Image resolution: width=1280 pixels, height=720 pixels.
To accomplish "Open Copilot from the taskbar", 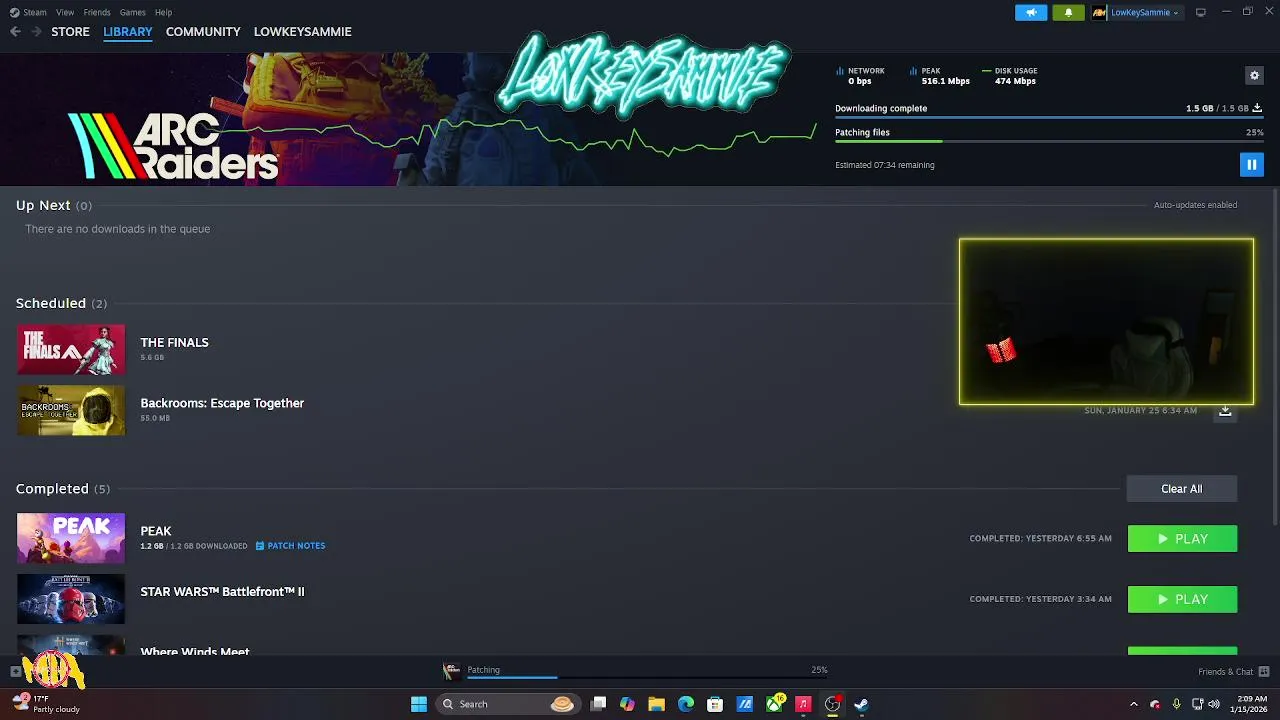I will tap(627, 704).
